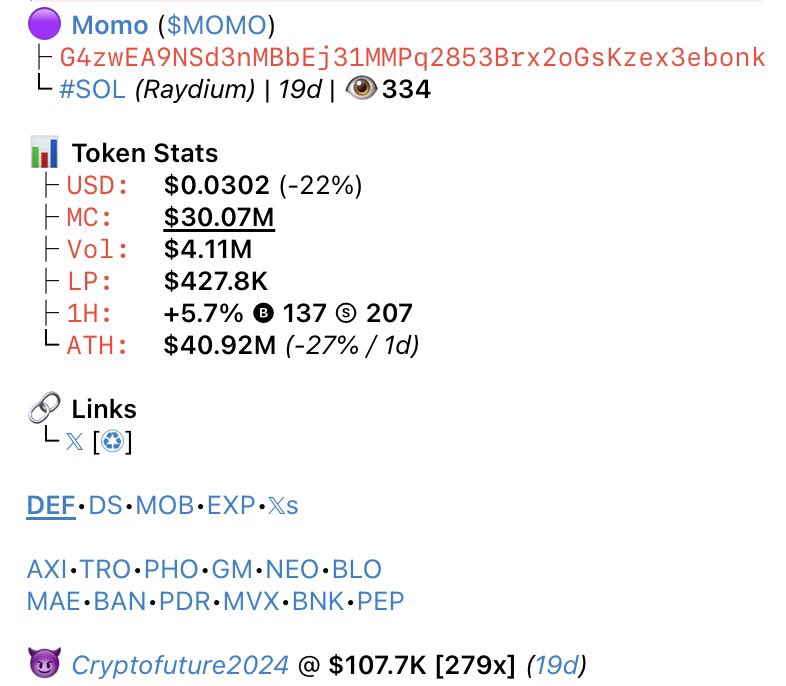Viewport: 786px width, 686px height.
Task: Click the $MOMO ticker link
Action: (217, 25)
